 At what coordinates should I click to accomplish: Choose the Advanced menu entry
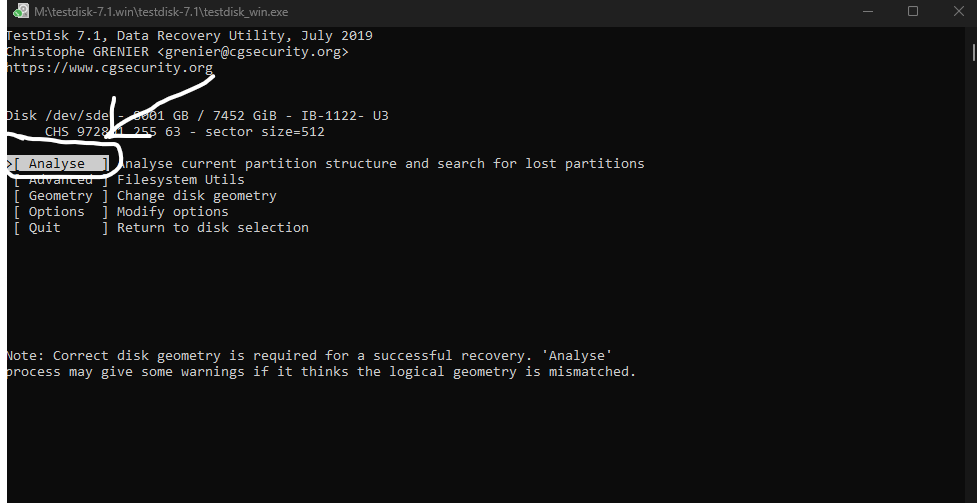[60, 180]
